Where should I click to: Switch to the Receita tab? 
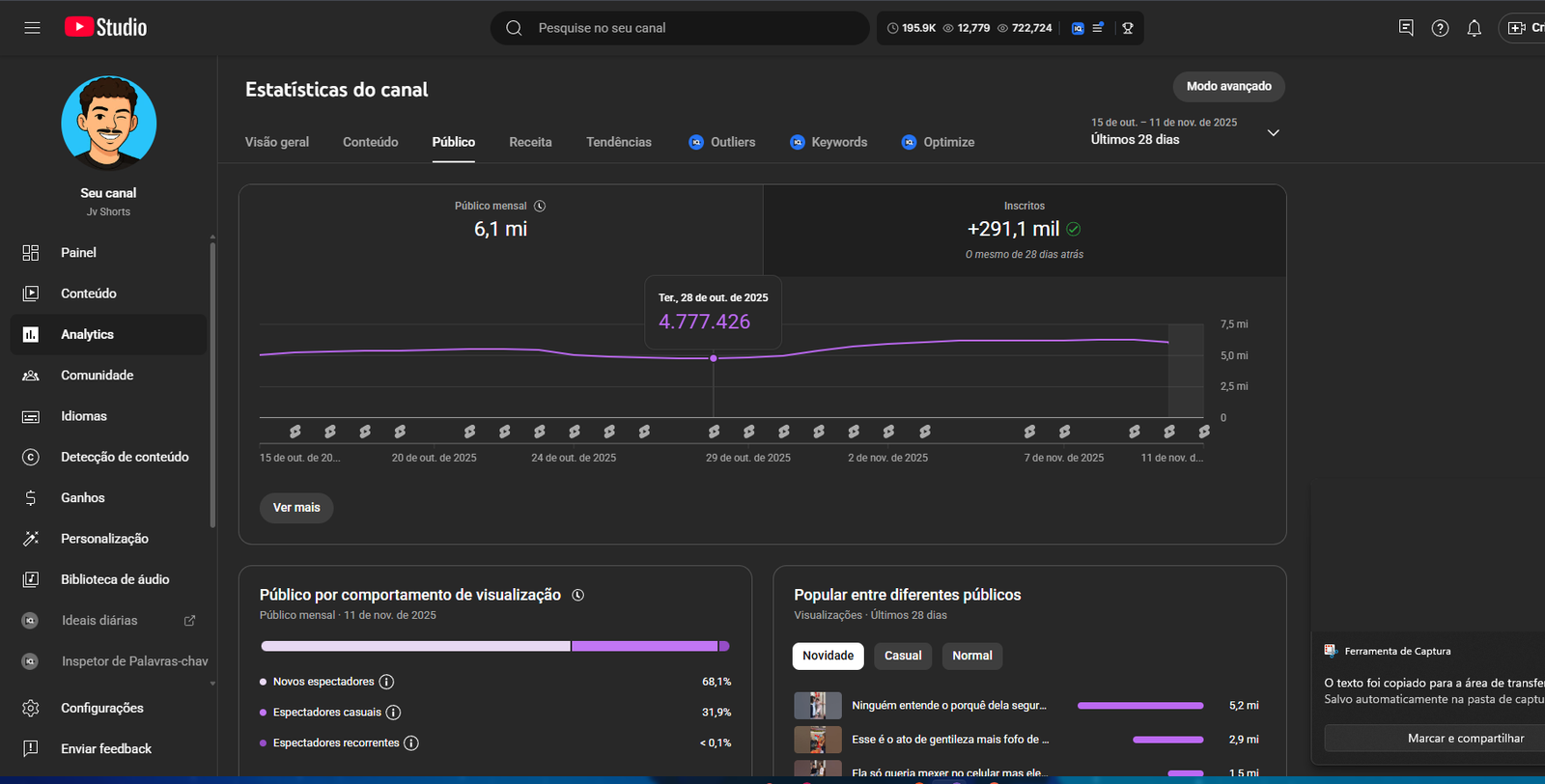pos(530,142)
